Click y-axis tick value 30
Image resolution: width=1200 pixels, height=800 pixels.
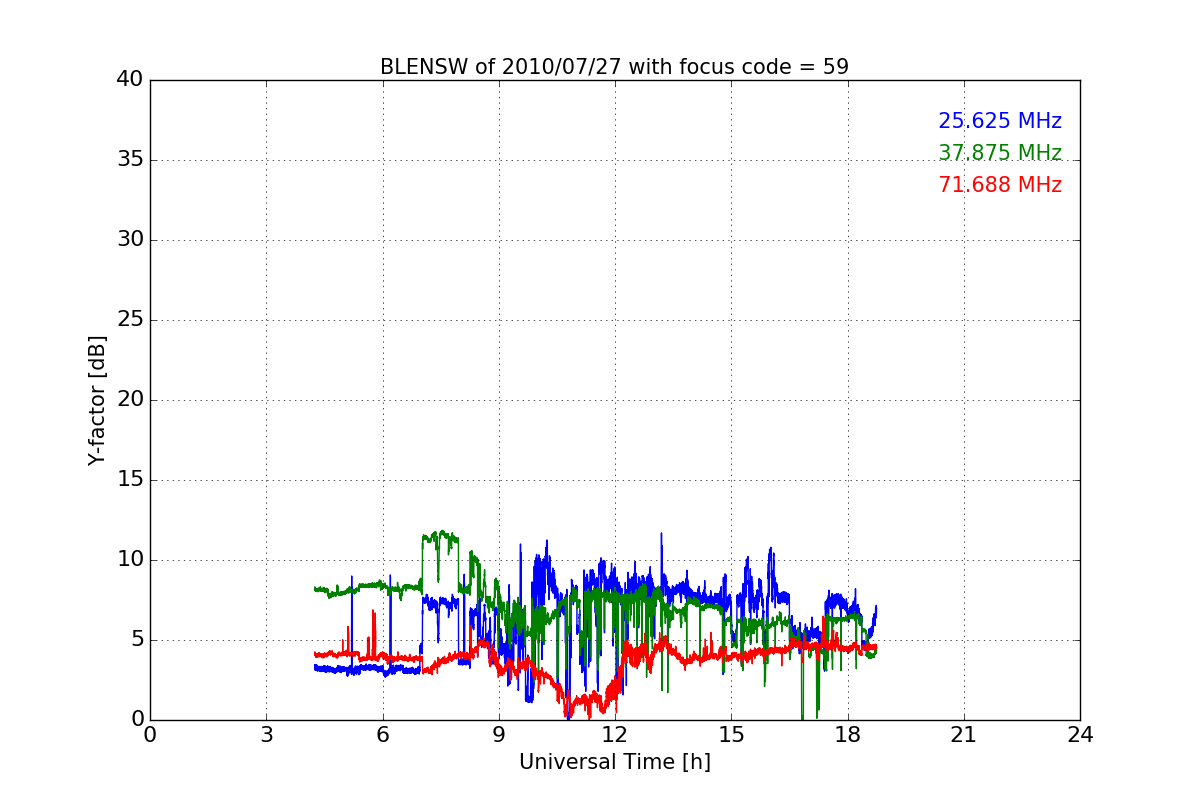pos(130,240)
